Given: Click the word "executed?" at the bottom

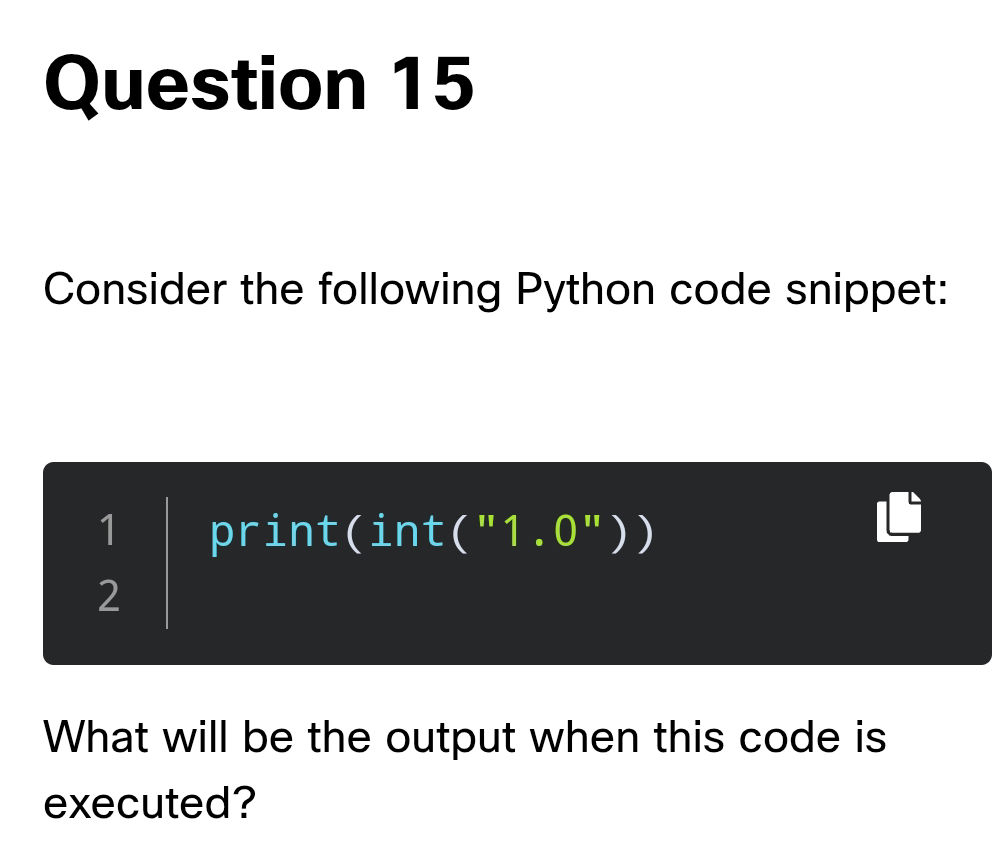Looking at the screenshot, I should click(x=149, y=804).
